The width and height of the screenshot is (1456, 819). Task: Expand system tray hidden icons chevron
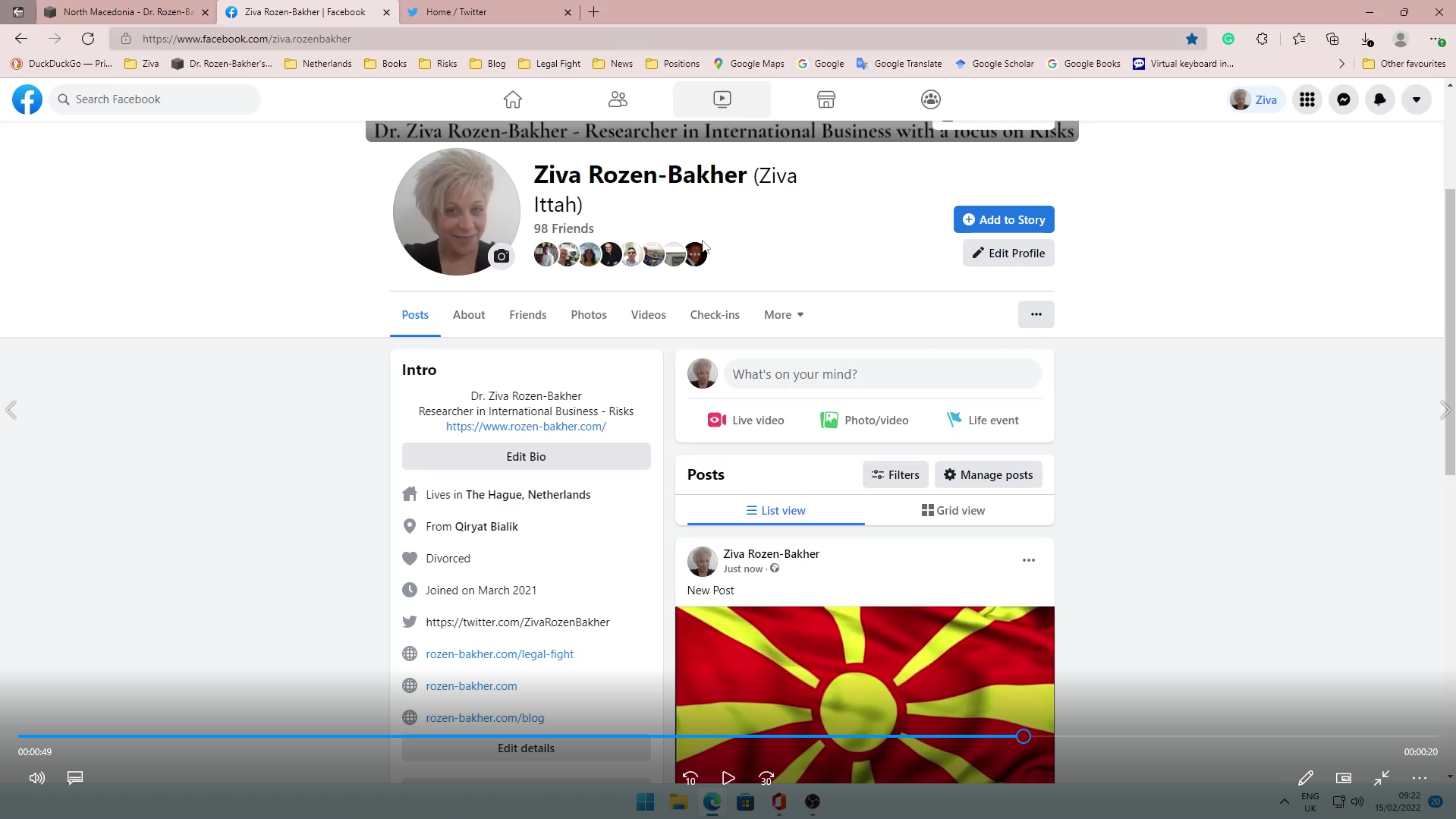click(x=1284, y=802)
